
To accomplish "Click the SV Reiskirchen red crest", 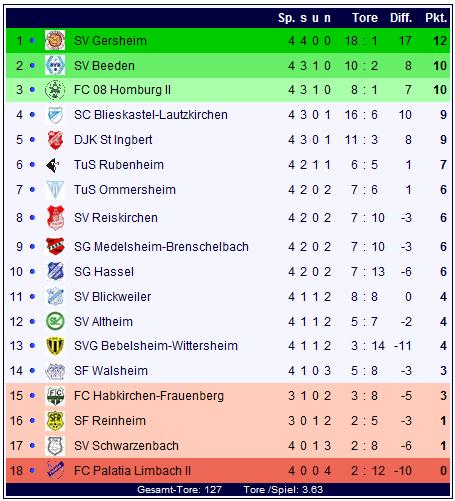I will click(x=55, y=218).
